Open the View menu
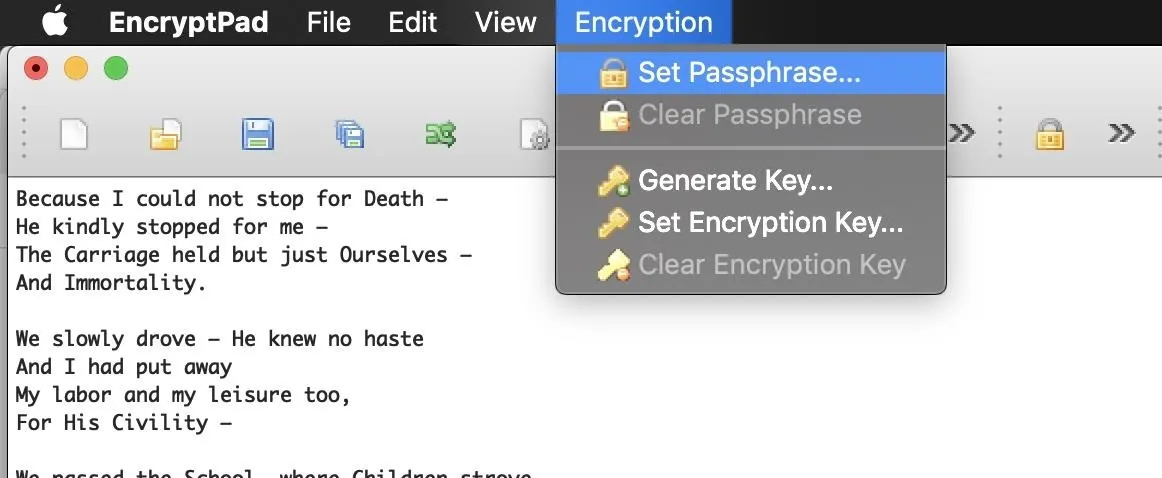1162x478 pixels. pos(505,22)
